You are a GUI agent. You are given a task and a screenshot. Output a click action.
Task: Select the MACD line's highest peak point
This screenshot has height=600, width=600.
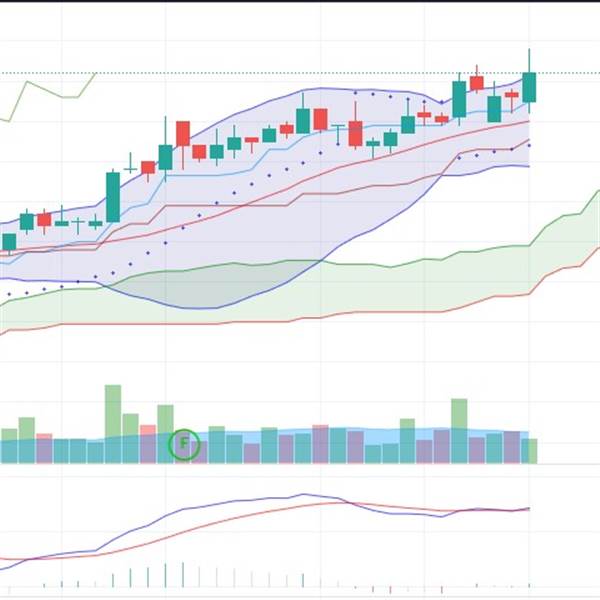303,494
